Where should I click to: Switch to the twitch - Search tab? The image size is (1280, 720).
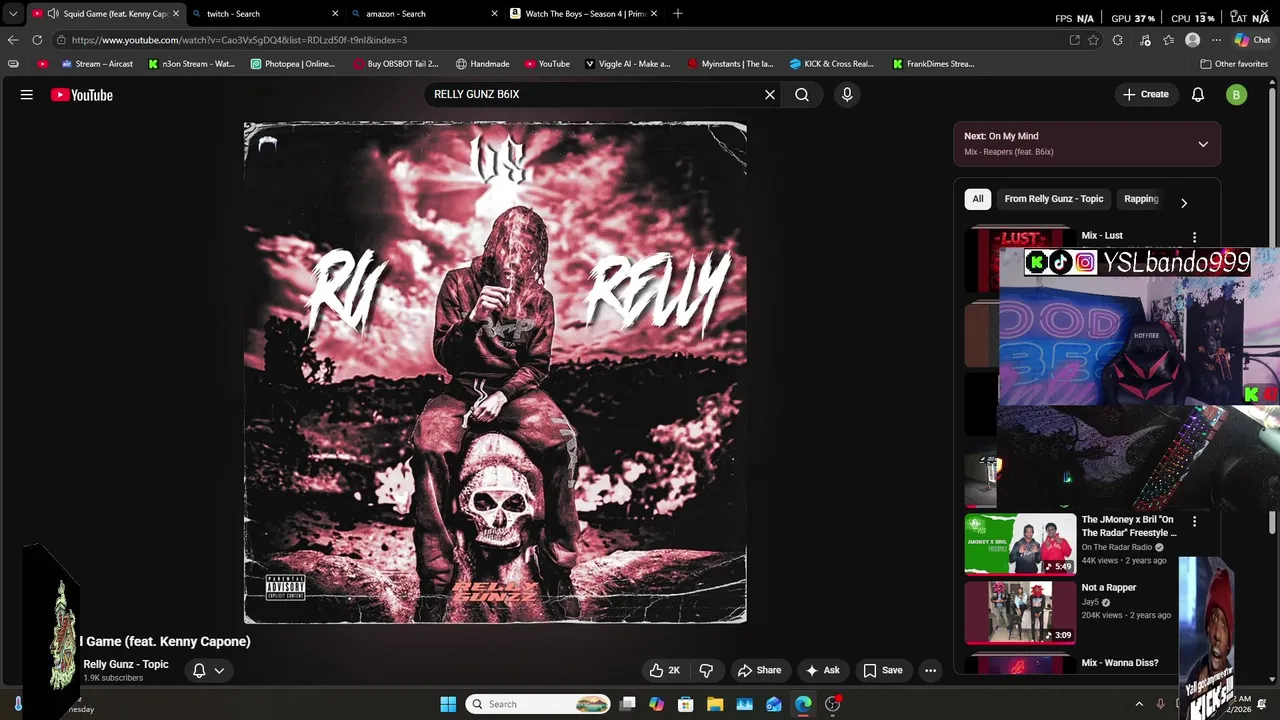coord(264,14)
